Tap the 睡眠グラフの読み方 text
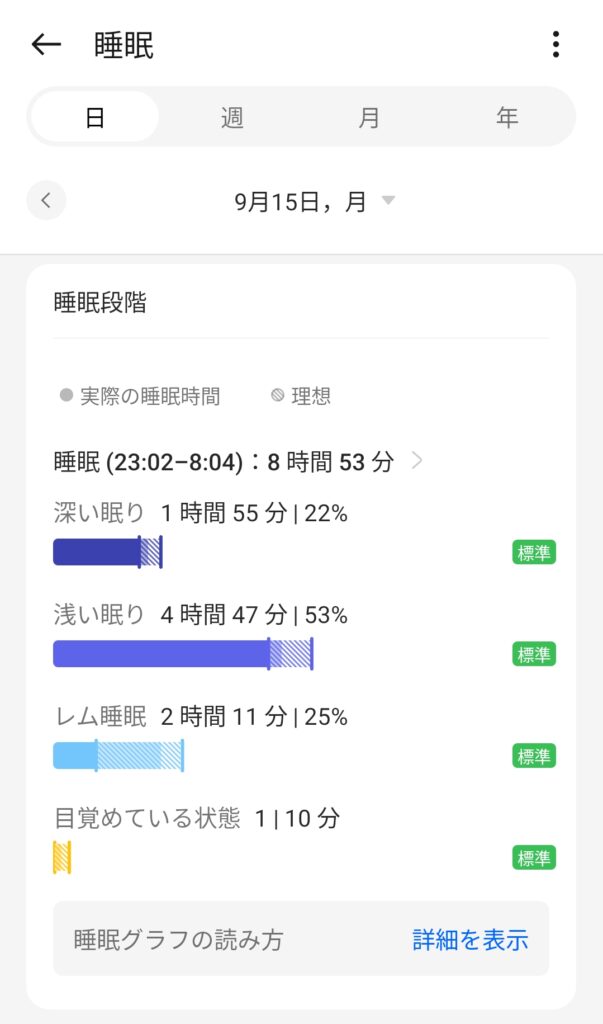 [179, 940]
